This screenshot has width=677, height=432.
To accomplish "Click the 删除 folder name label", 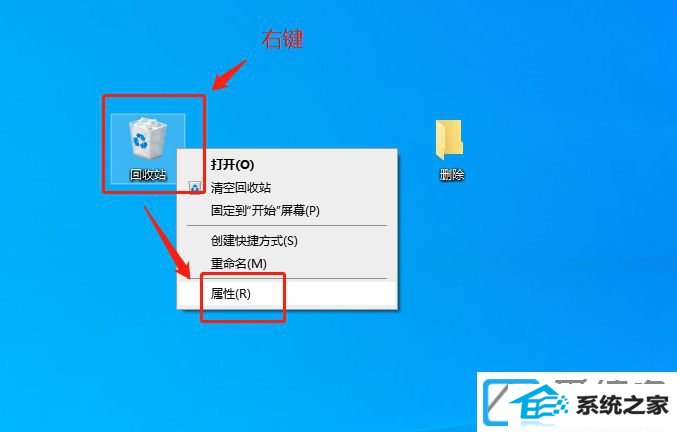I will click(452, 174).
